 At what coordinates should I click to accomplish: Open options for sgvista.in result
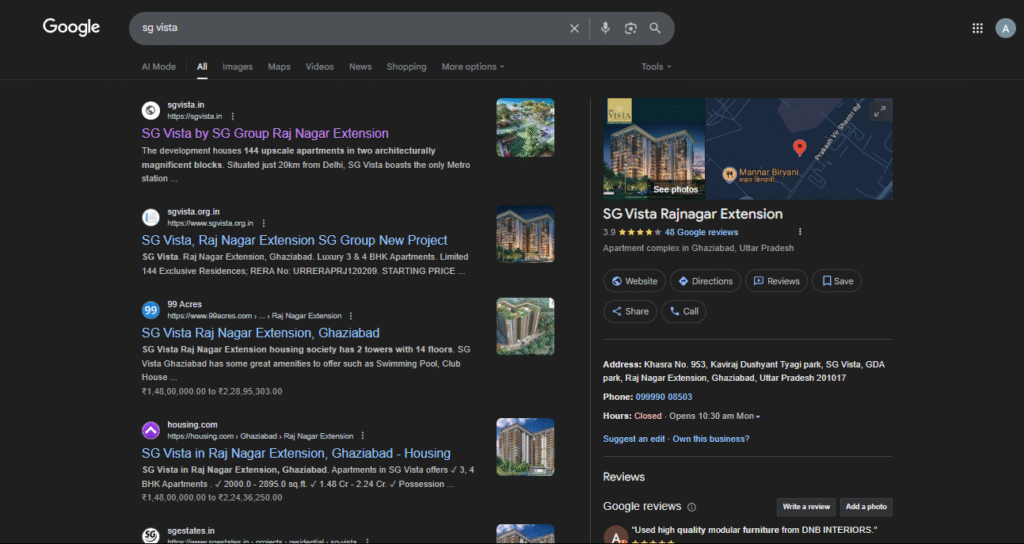(233, 116)
